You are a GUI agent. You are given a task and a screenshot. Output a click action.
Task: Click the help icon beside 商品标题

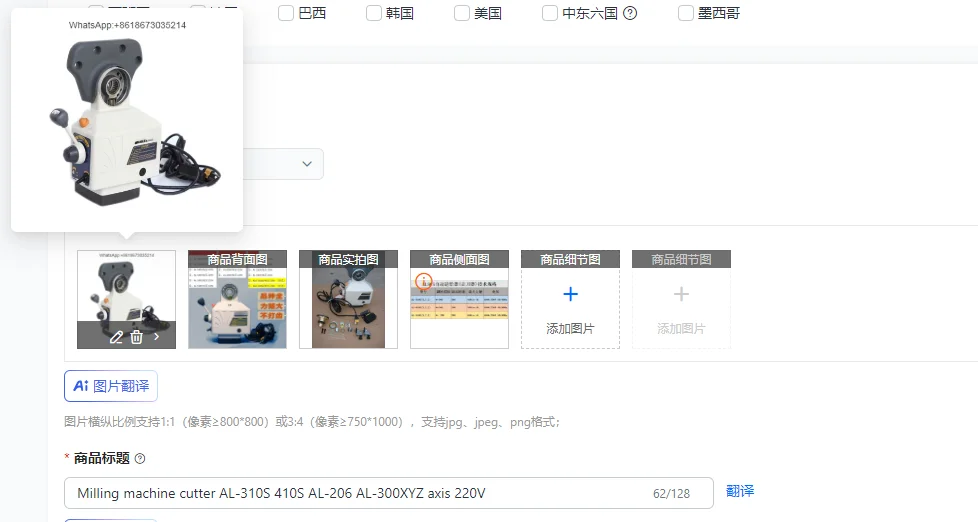[140, 458]
